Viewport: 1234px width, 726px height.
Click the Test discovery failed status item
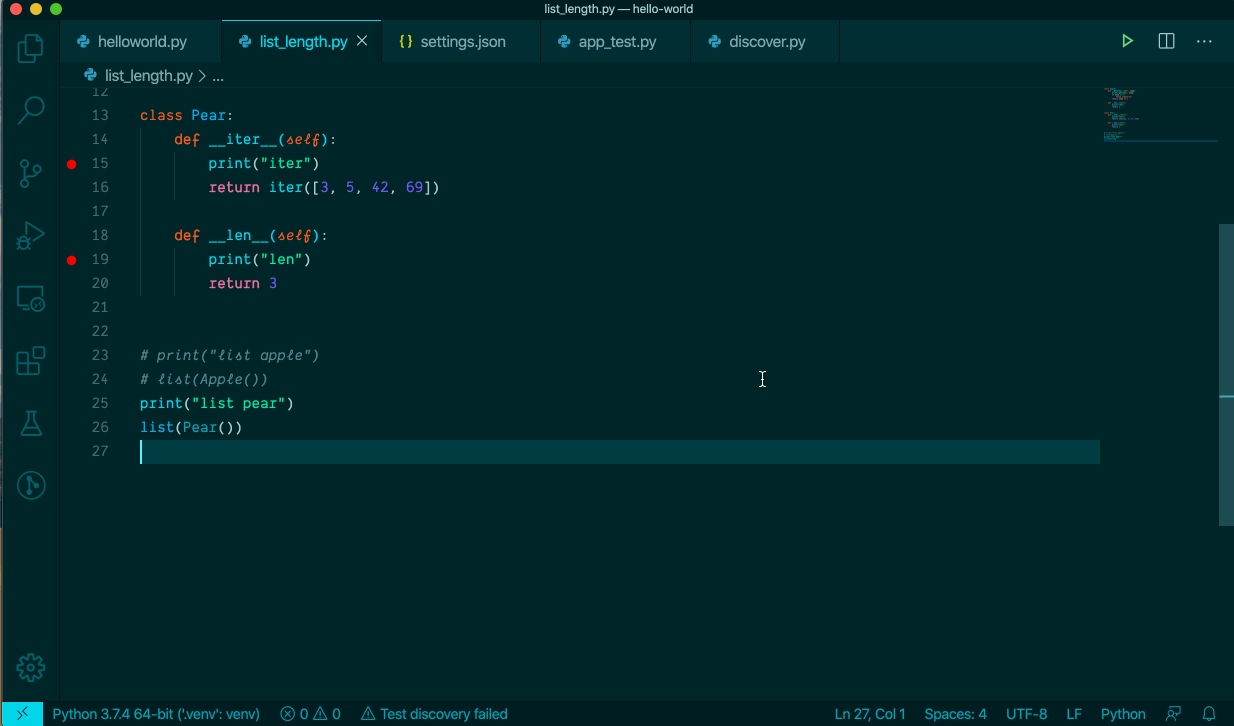coord(435,714)
